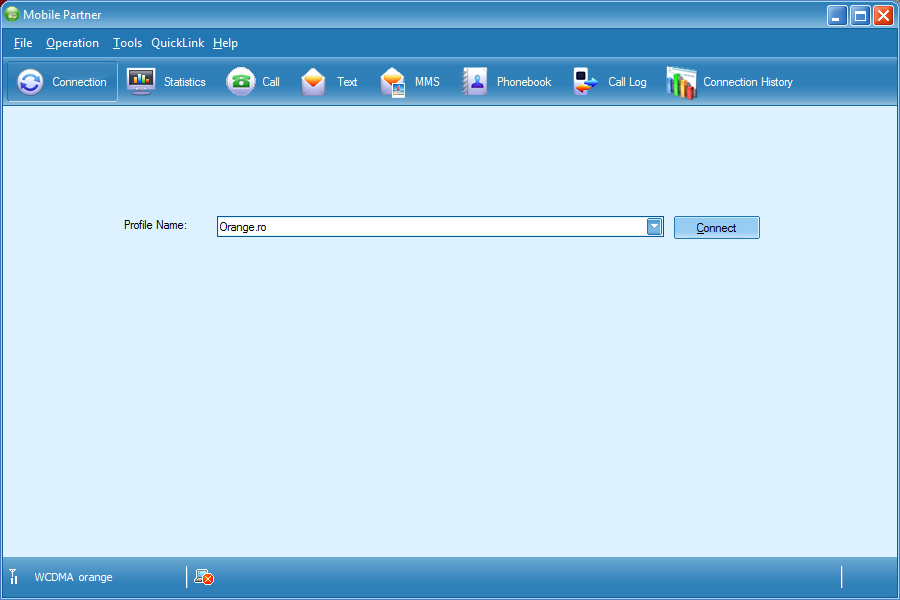The image size is (900, 600).
Task: Open the Call Log icon
Action: [x=585, y=82]
